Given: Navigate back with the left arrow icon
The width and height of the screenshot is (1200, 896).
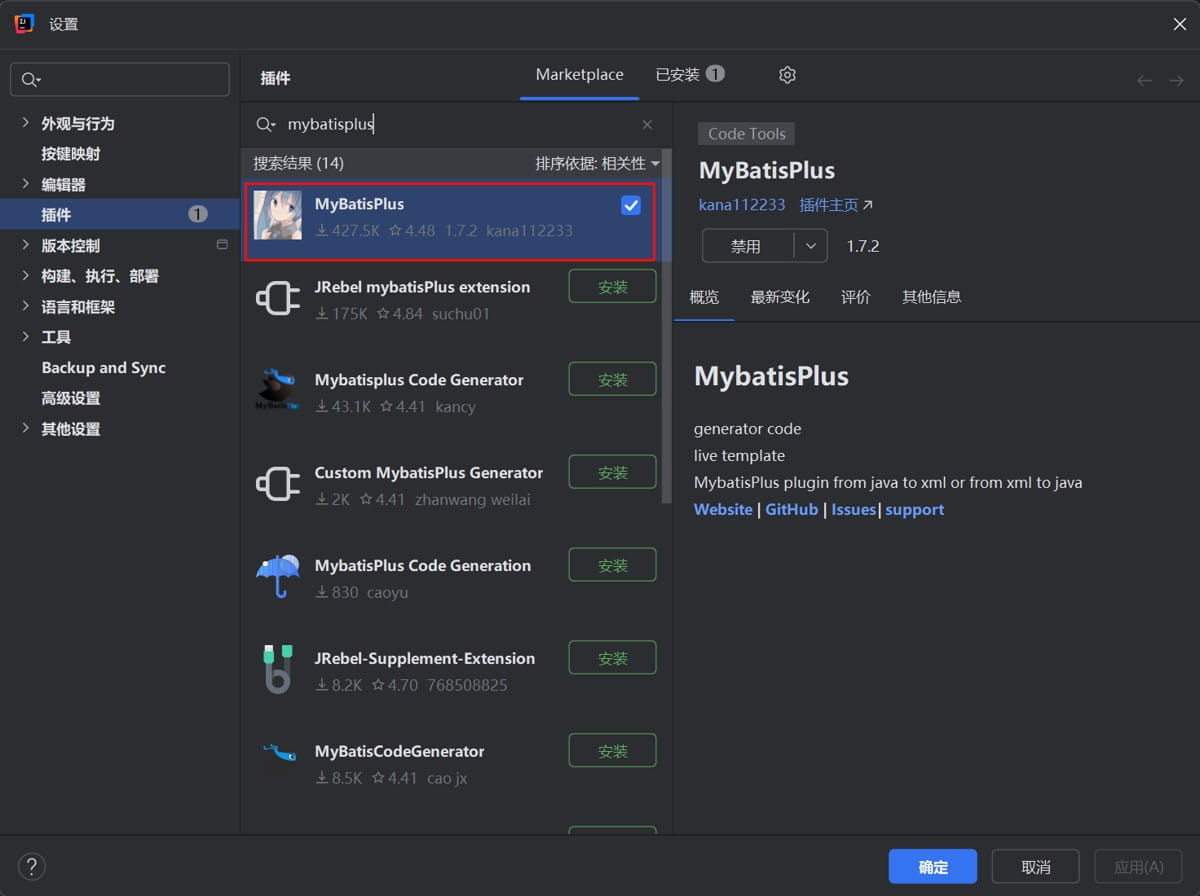Looking at the screenshot, I should click(1145, 80).
